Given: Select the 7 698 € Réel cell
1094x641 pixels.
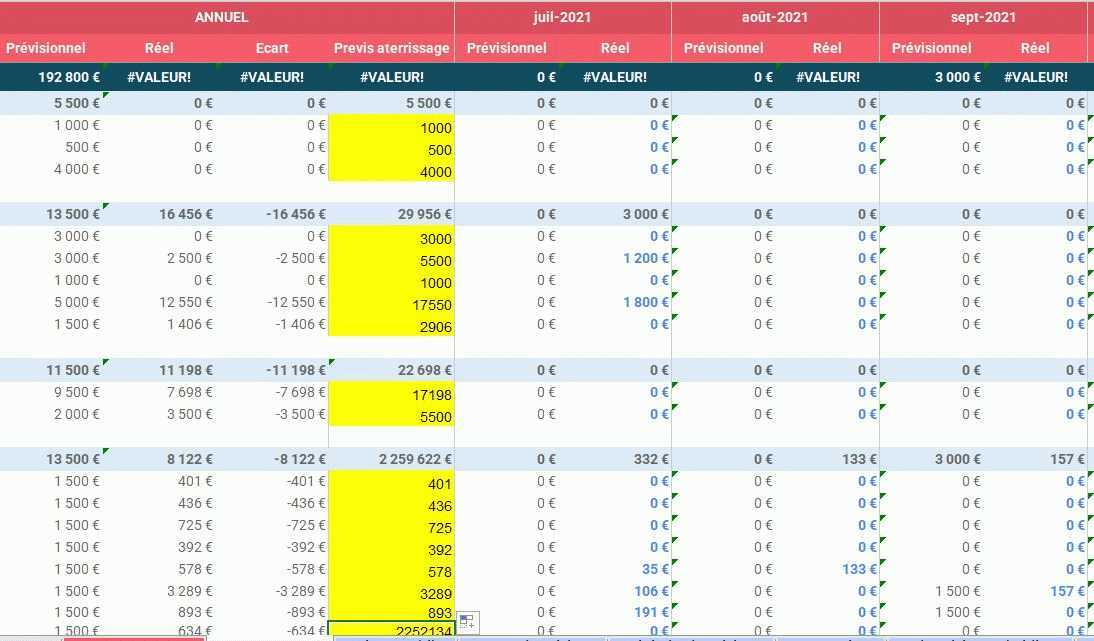Looking at the screenshot, I should pos(159,392).
